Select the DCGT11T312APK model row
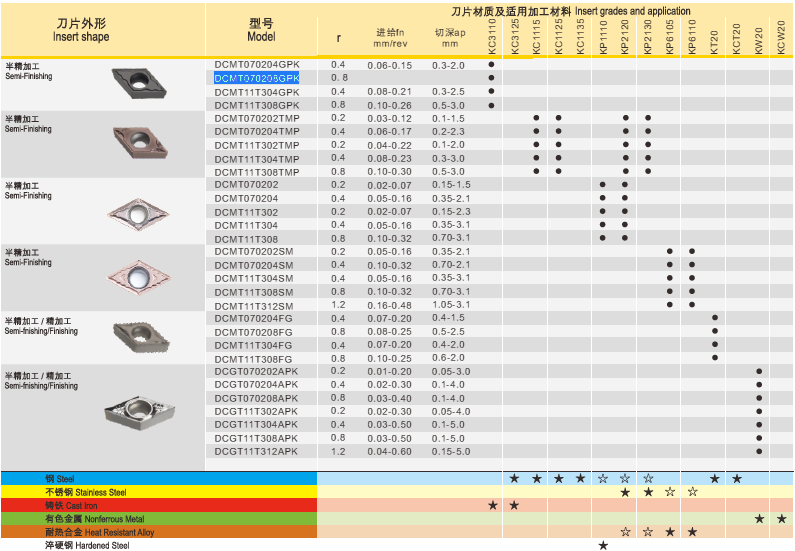Viewport: 795px width, 551px height. 256,451
